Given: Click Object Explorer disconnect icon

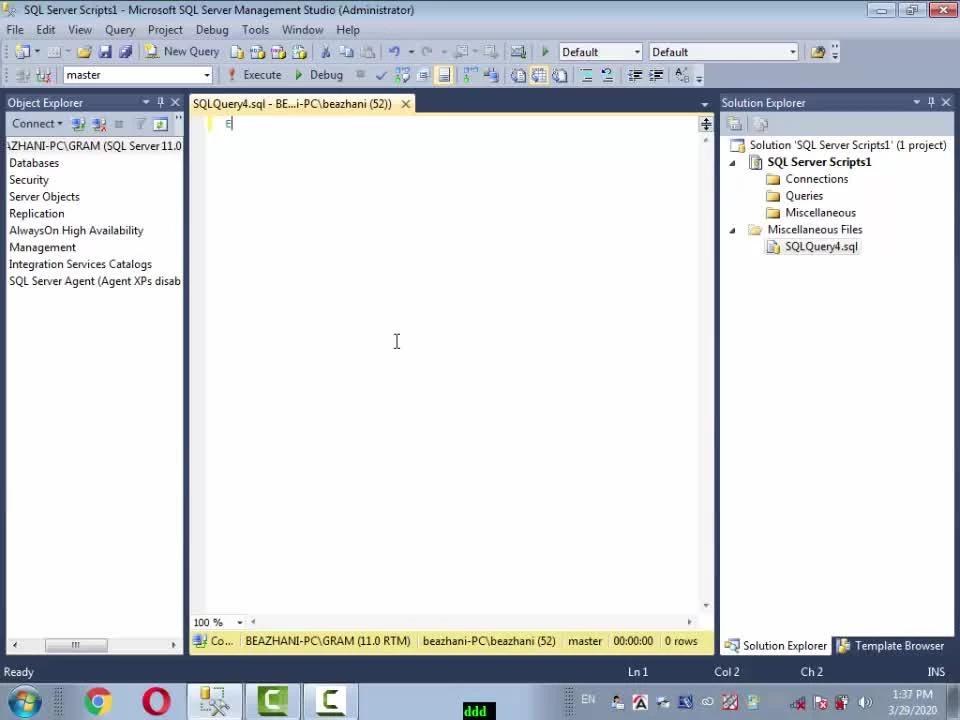Looking at the screenshot, I should [x=99, y=124].
